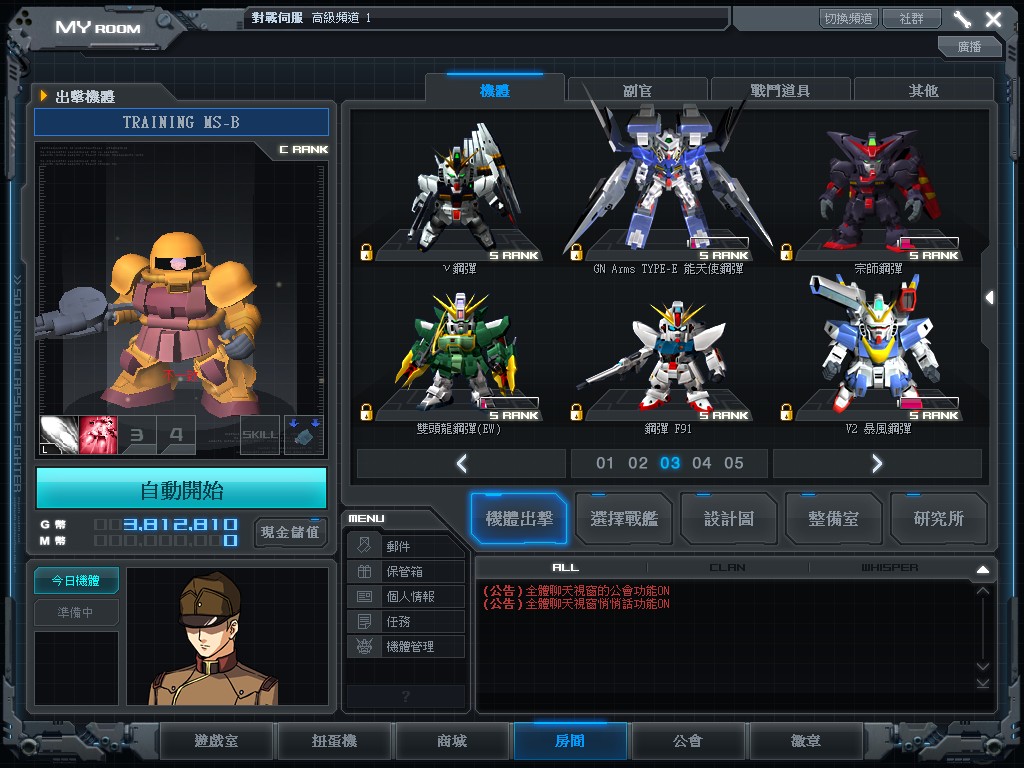This screenshot has width=1024, height=768.
Task: Click the 現金儲值 top-up button
Action: tap(290, 532)
